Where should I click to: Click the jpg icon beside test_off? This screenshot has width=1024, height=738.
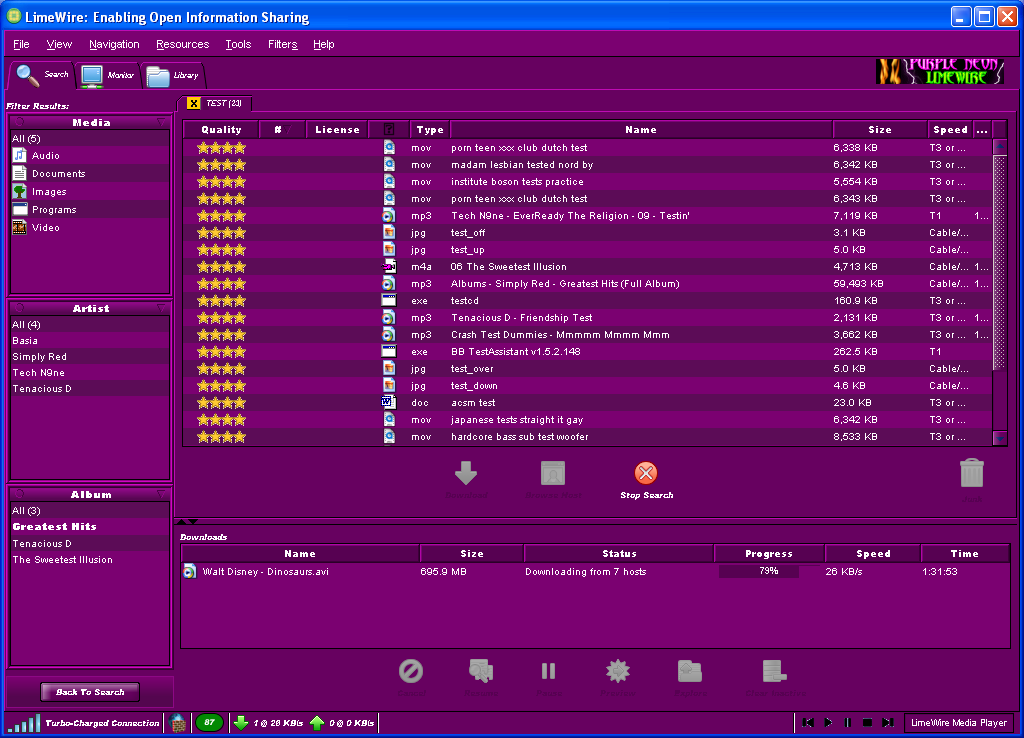point(389,233)
